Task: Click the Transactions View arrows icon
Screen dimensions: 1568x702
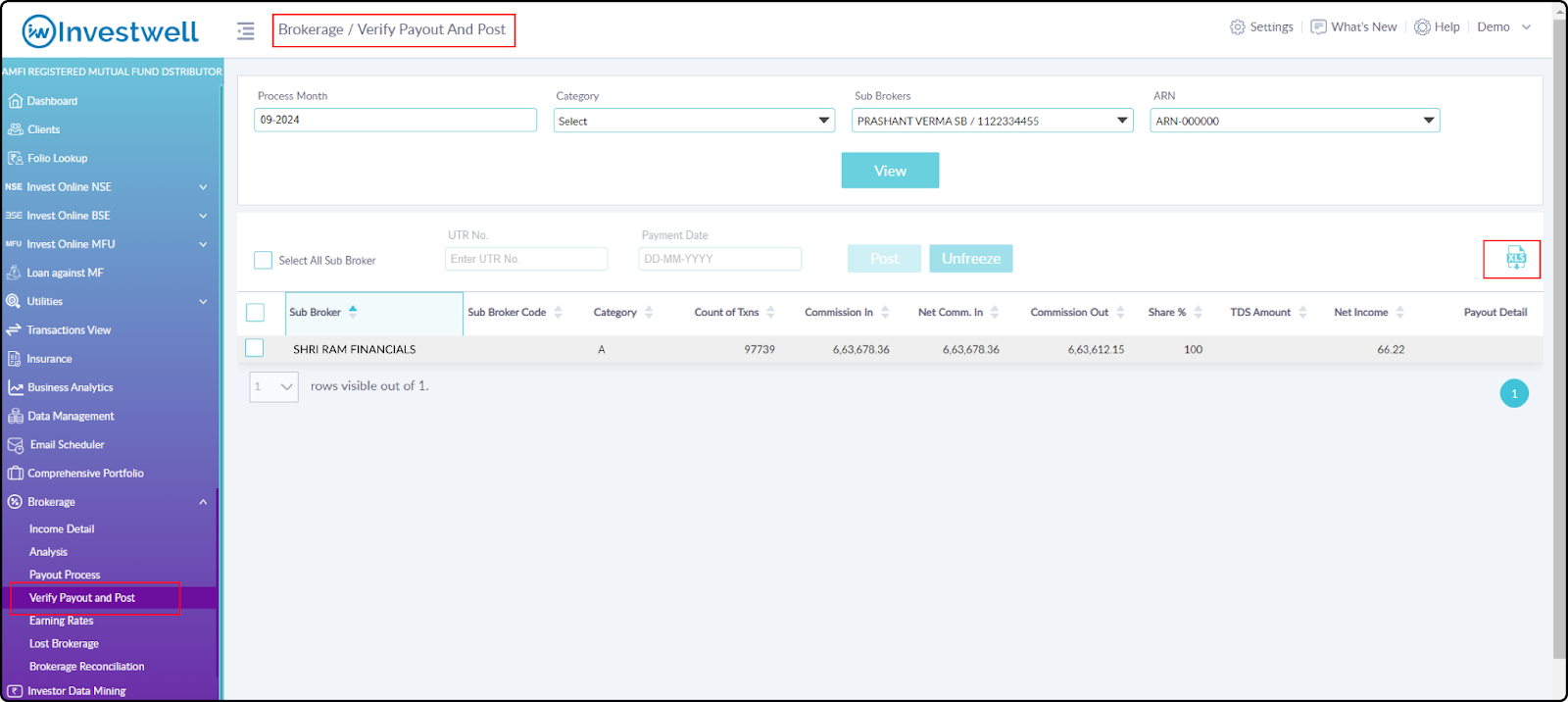Action: click(14, 330)
